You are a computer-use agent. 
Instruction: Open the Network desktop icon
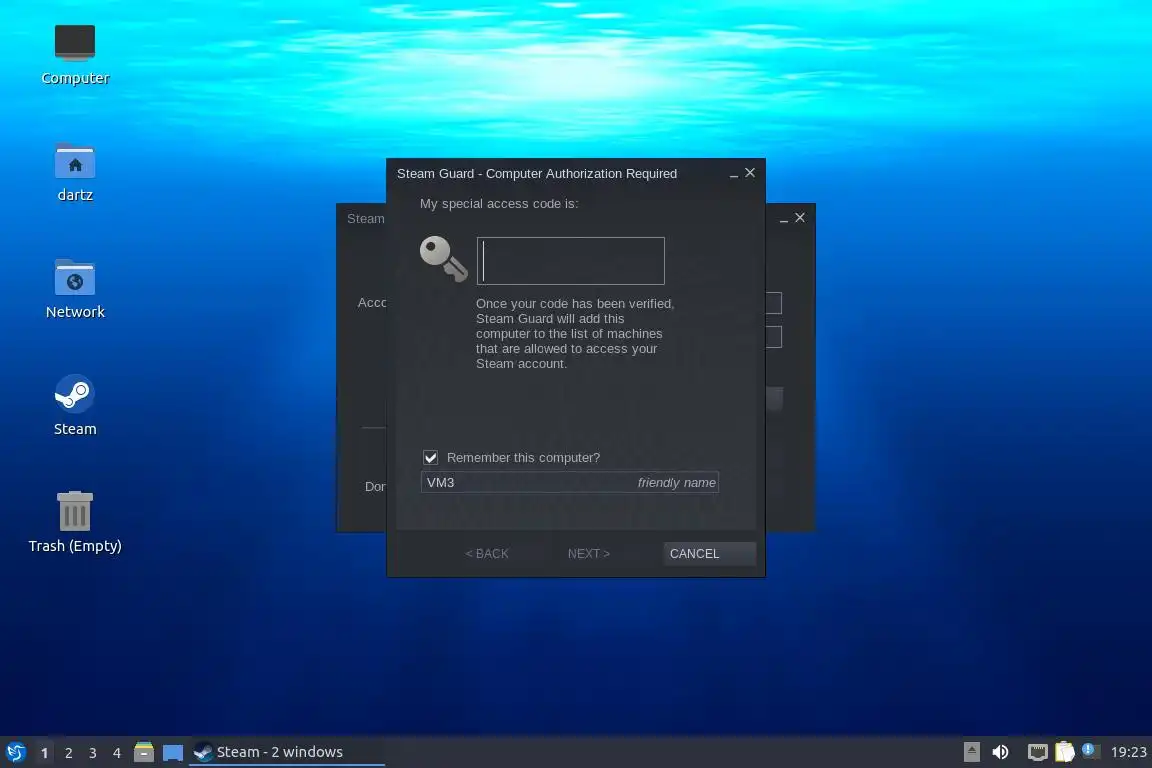tap(75, 289)
